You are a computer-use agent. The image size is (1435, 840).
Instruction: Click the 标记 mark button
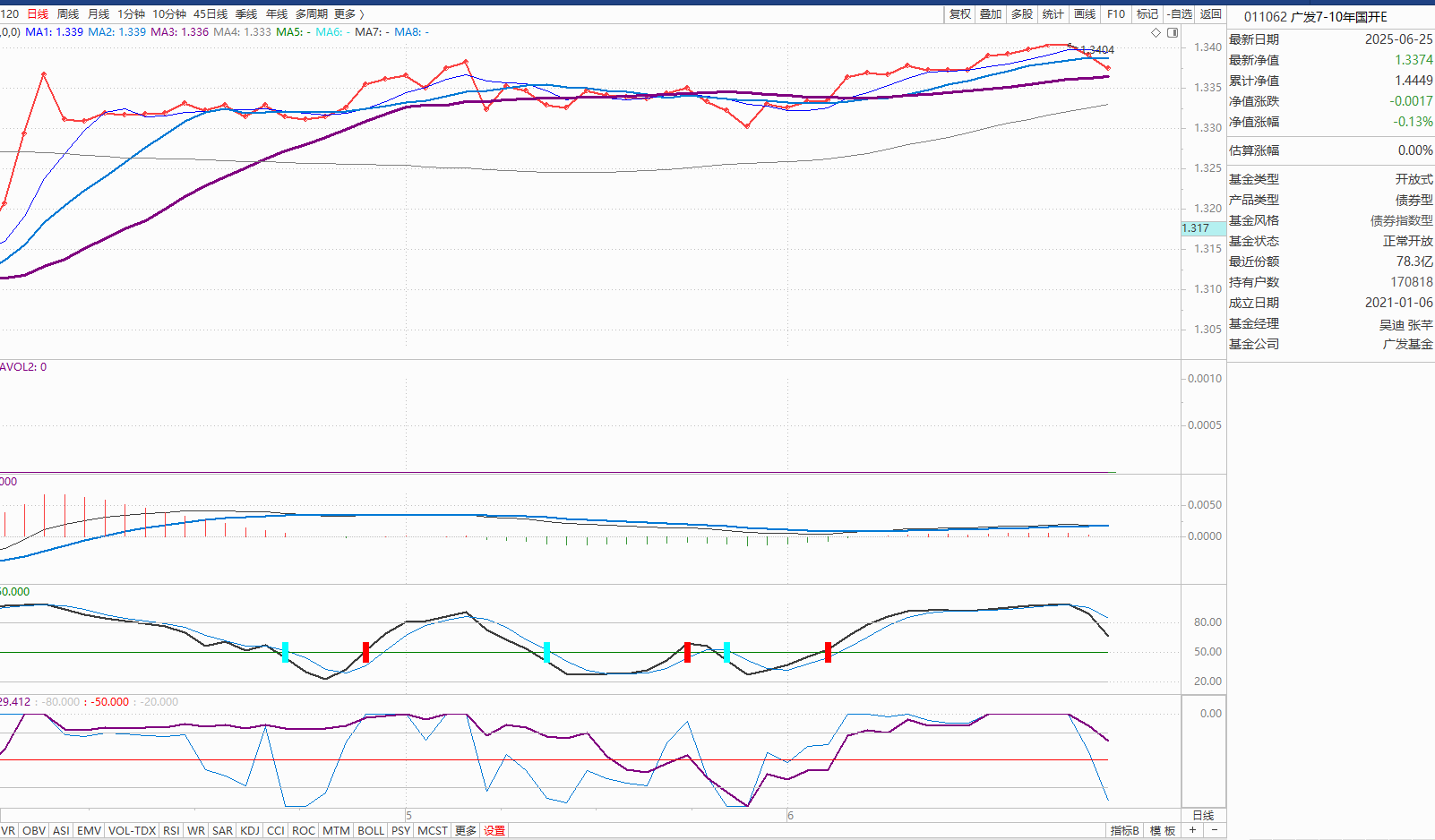[x=1147, y=14]
